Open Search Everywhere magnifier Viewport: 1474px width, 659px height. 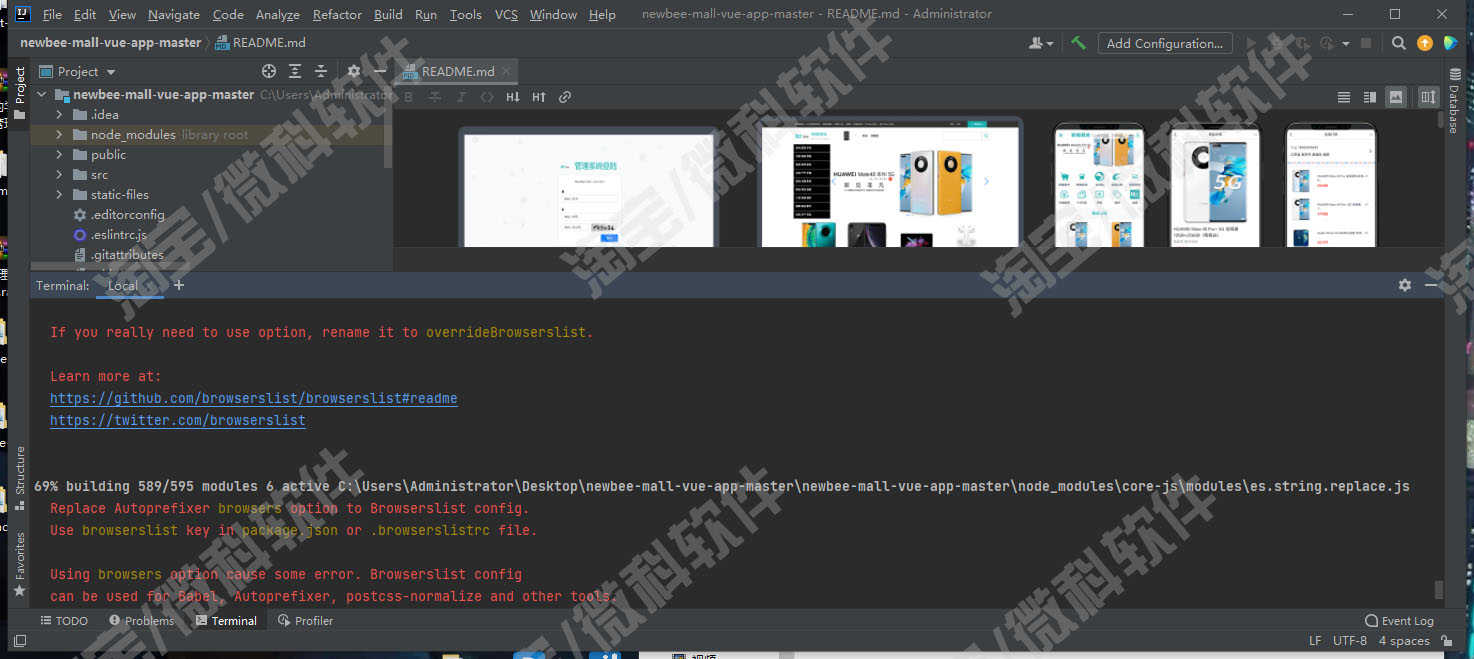pyautogui.click(x=1399, y=43)
